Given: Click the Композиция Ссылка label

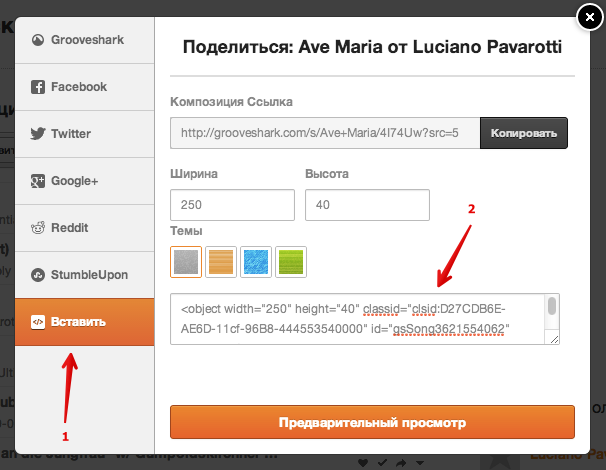Looking at the screenshot, I should point(232,102).
